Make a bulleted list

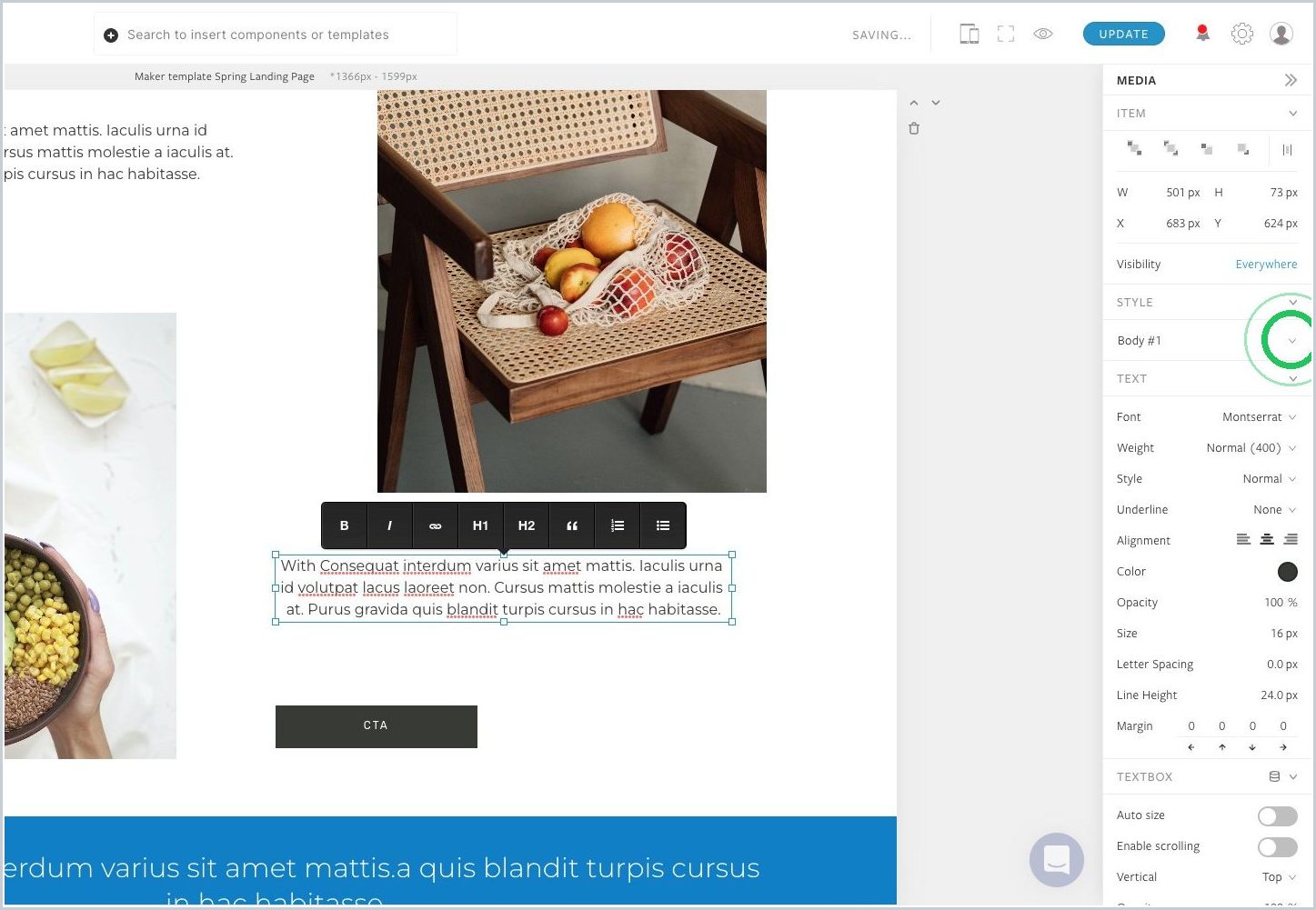(662, 525)
